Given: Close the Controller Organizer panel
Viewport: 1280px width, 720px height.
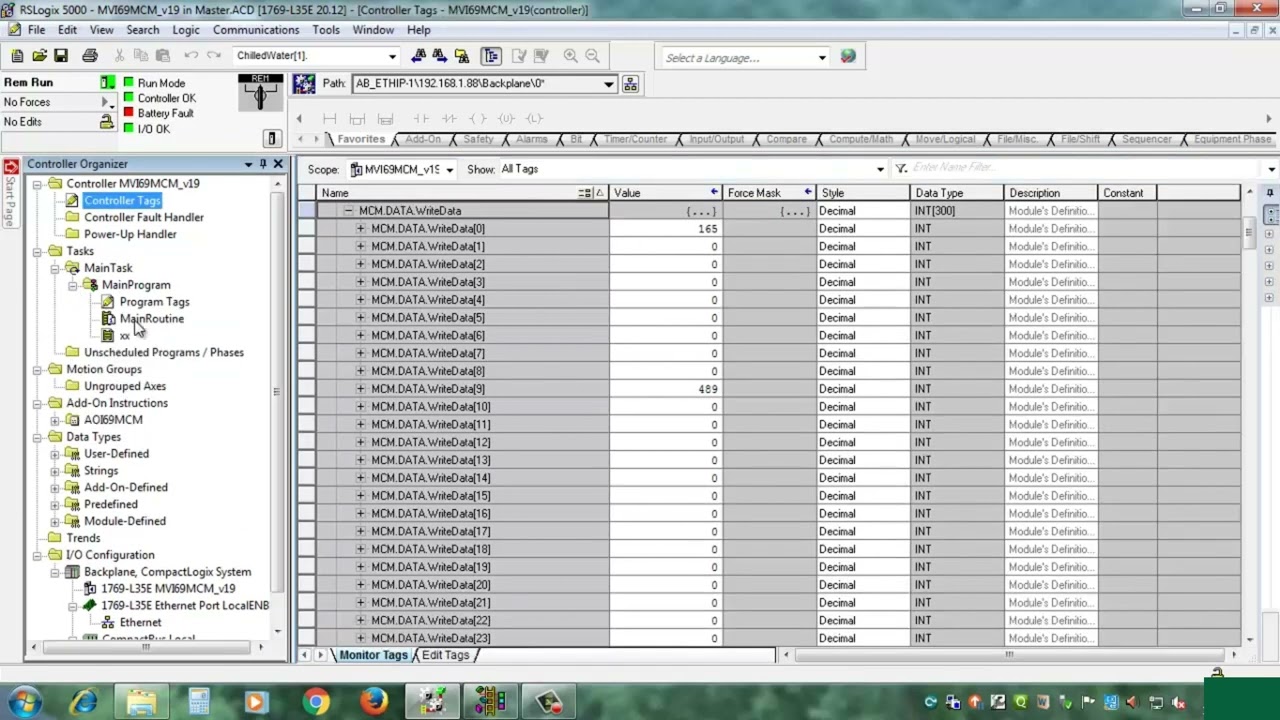Looking at the screenshot, I should tap(278, 164).
